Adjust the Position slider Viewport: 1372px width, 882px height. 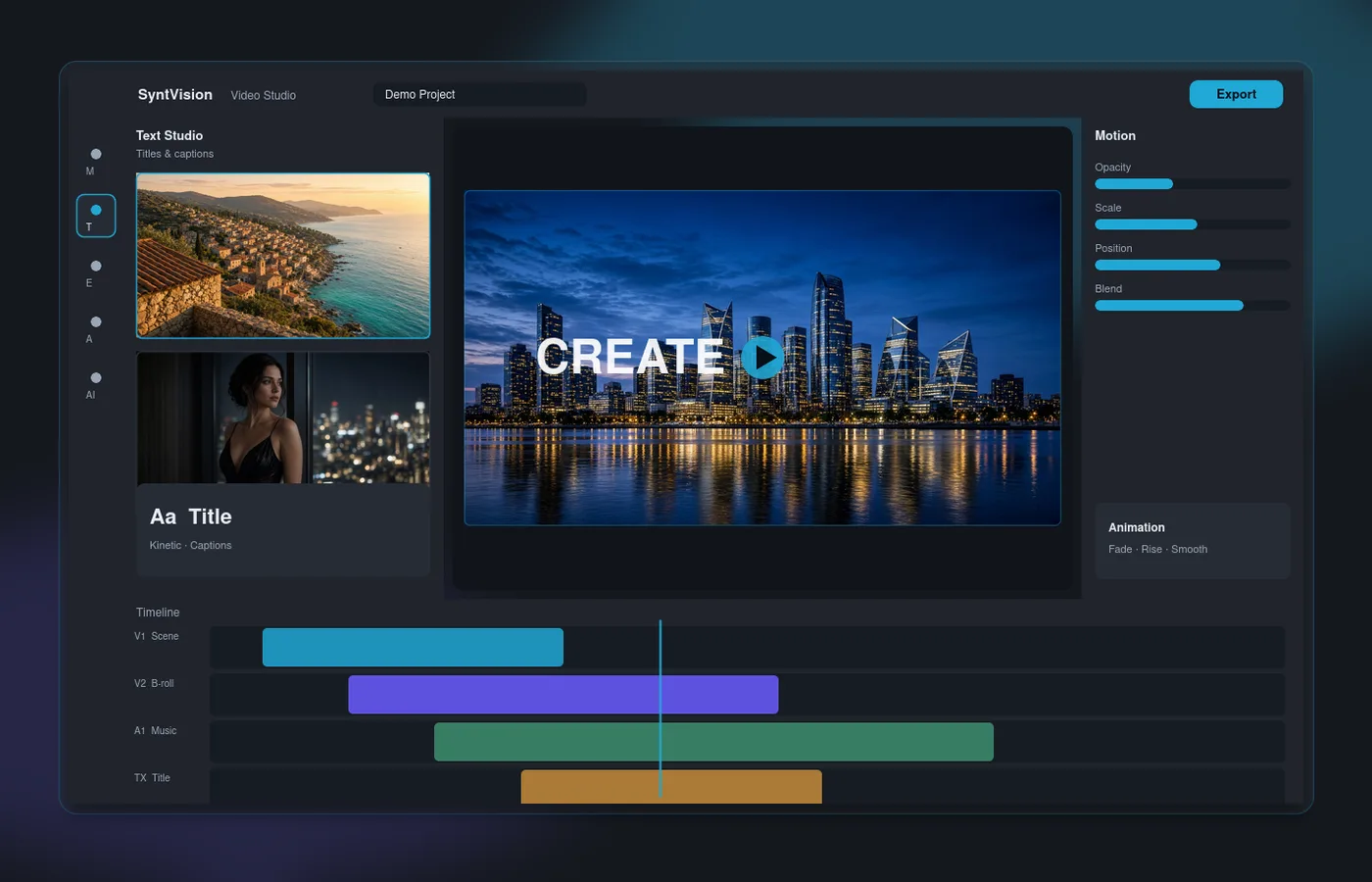tap(1192, 265)
